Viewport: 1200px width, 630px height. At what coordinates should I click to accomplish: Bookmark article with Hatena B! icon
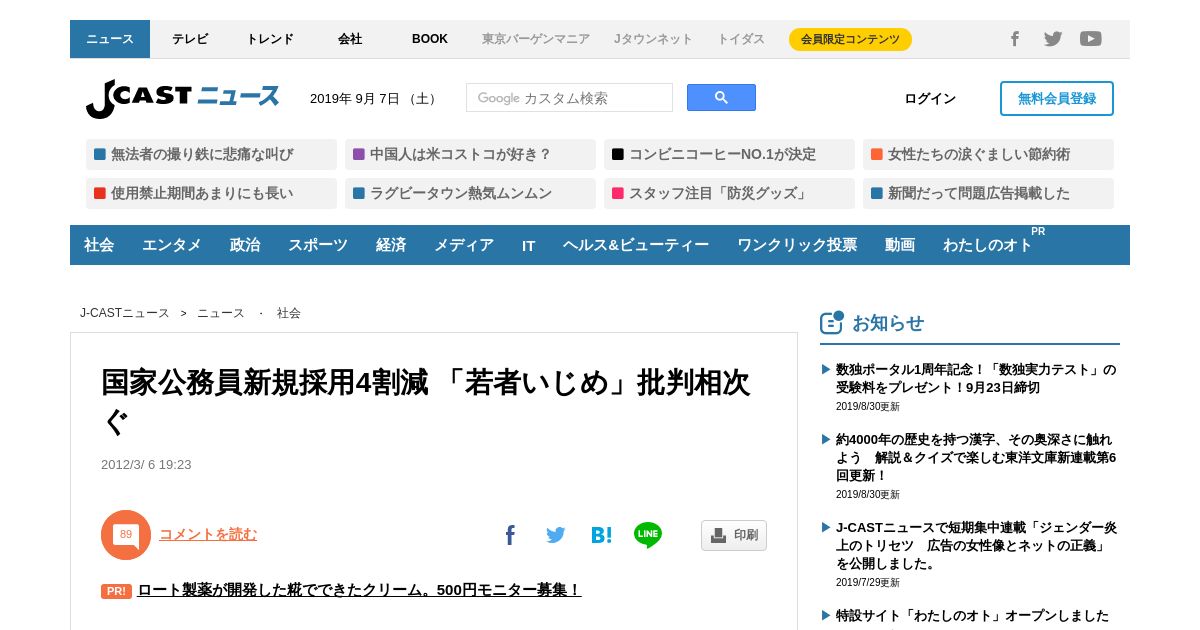point(601,535)
